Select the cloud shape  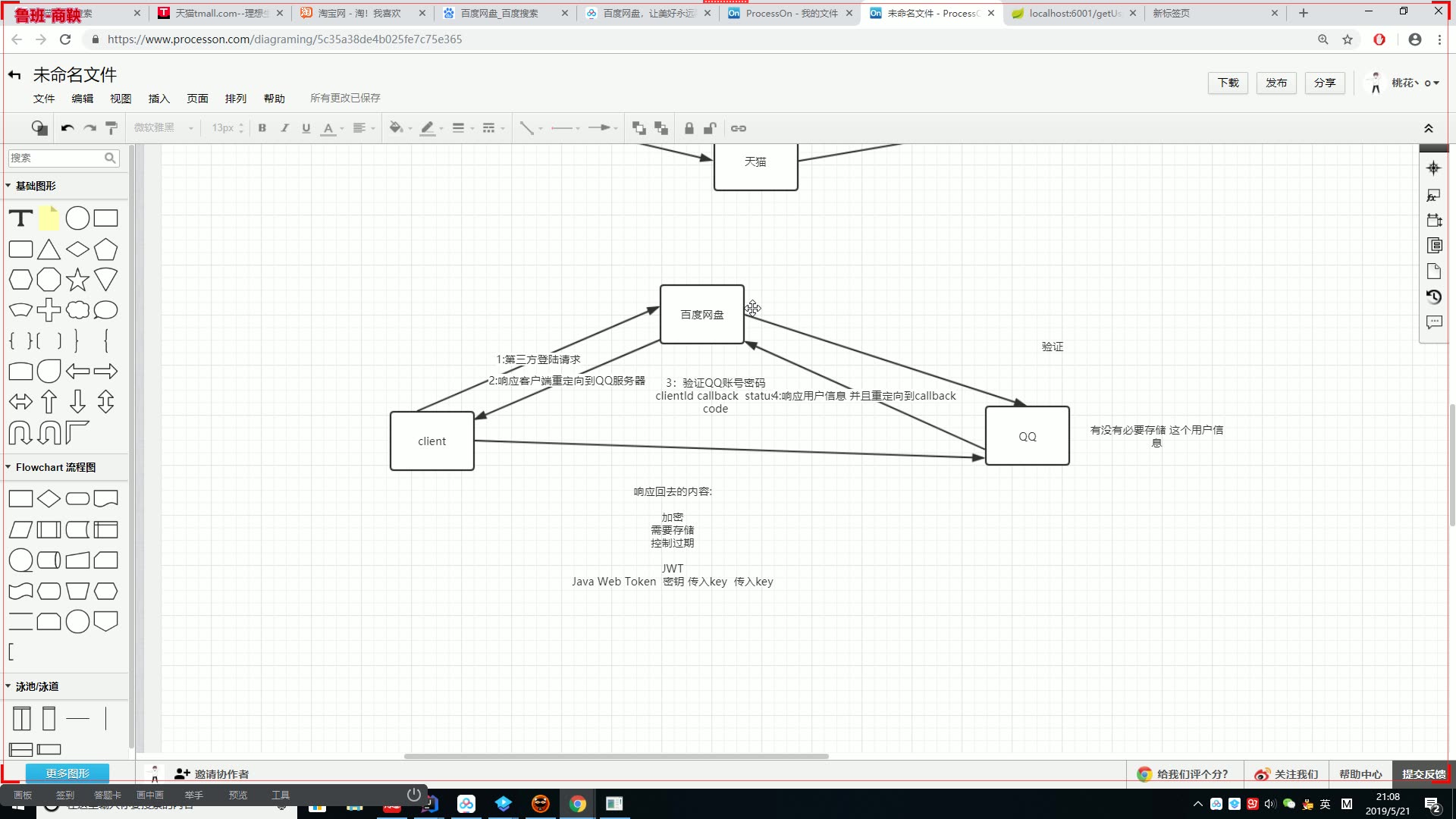77,310
